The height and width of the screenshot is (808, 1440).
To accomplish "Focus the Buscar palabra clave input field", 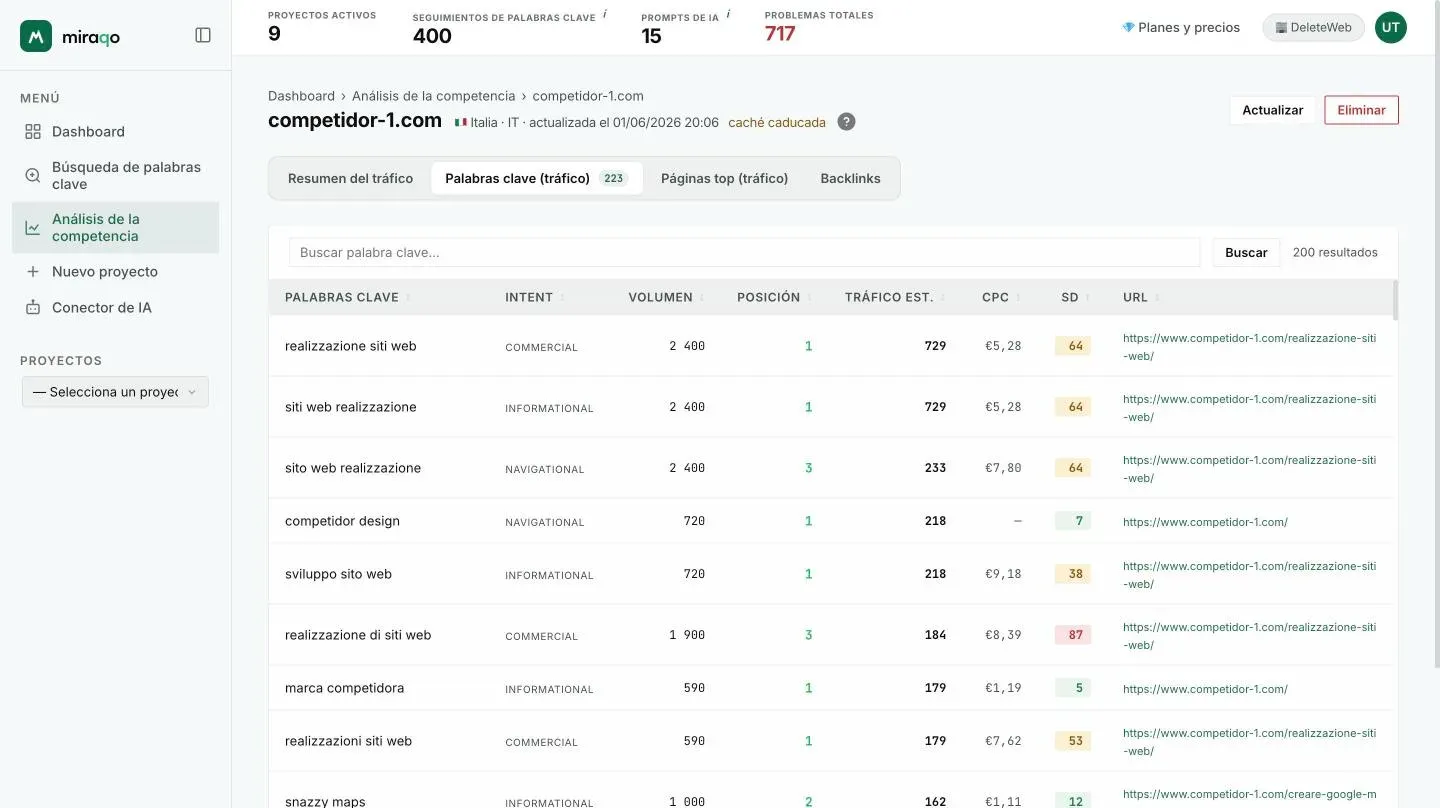I will click(744, 252).
